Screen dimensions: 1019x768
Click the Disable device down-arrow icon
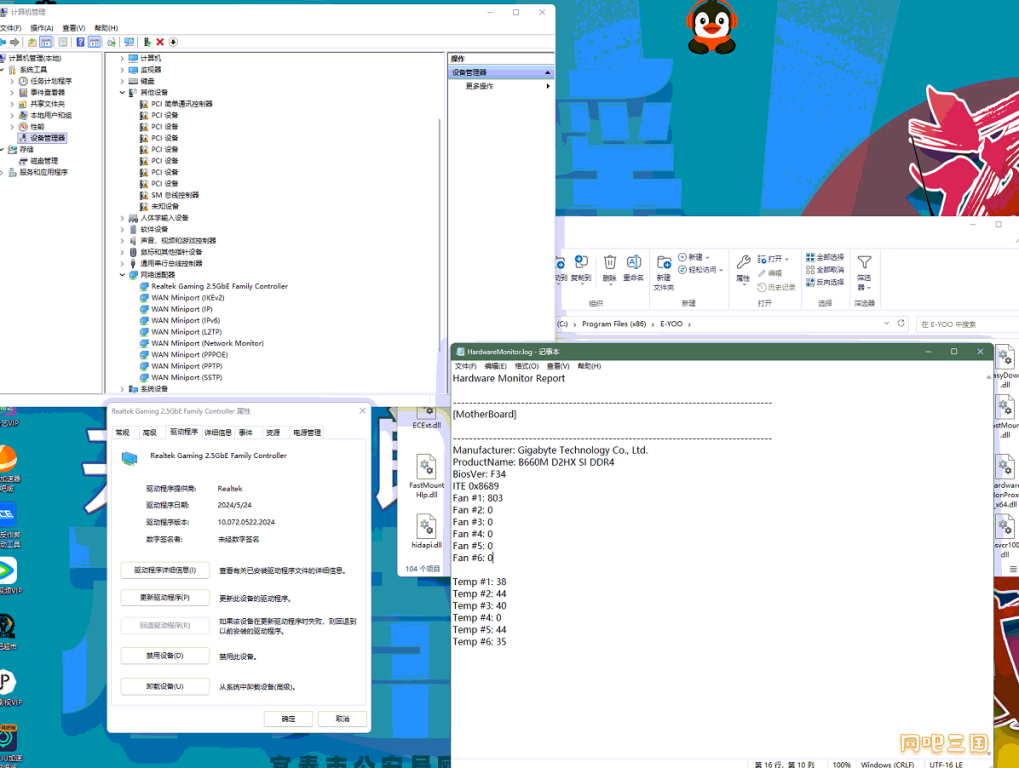pyautogui.click(x=173, y=42)
